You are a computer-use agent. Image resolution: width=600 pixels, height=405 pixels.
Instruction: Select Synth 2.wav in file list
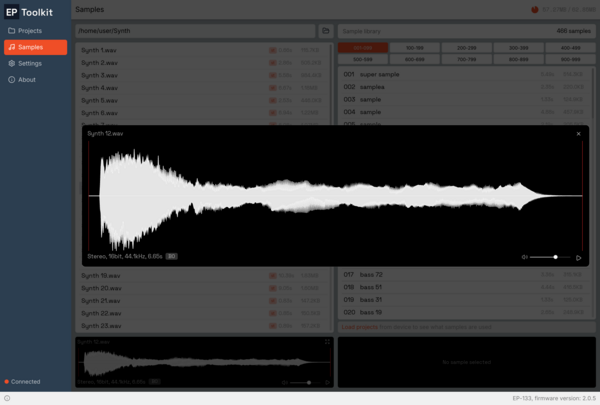[x=202, y=63]
